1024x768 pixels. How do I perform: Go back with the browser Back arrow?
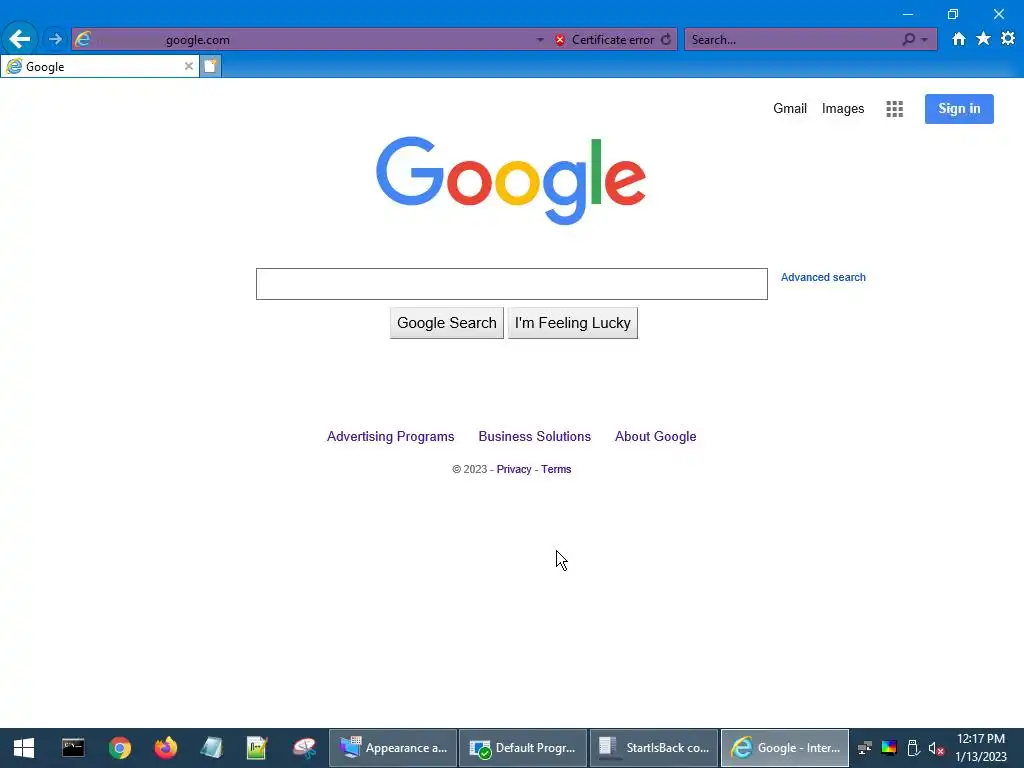tap(20, 39)
